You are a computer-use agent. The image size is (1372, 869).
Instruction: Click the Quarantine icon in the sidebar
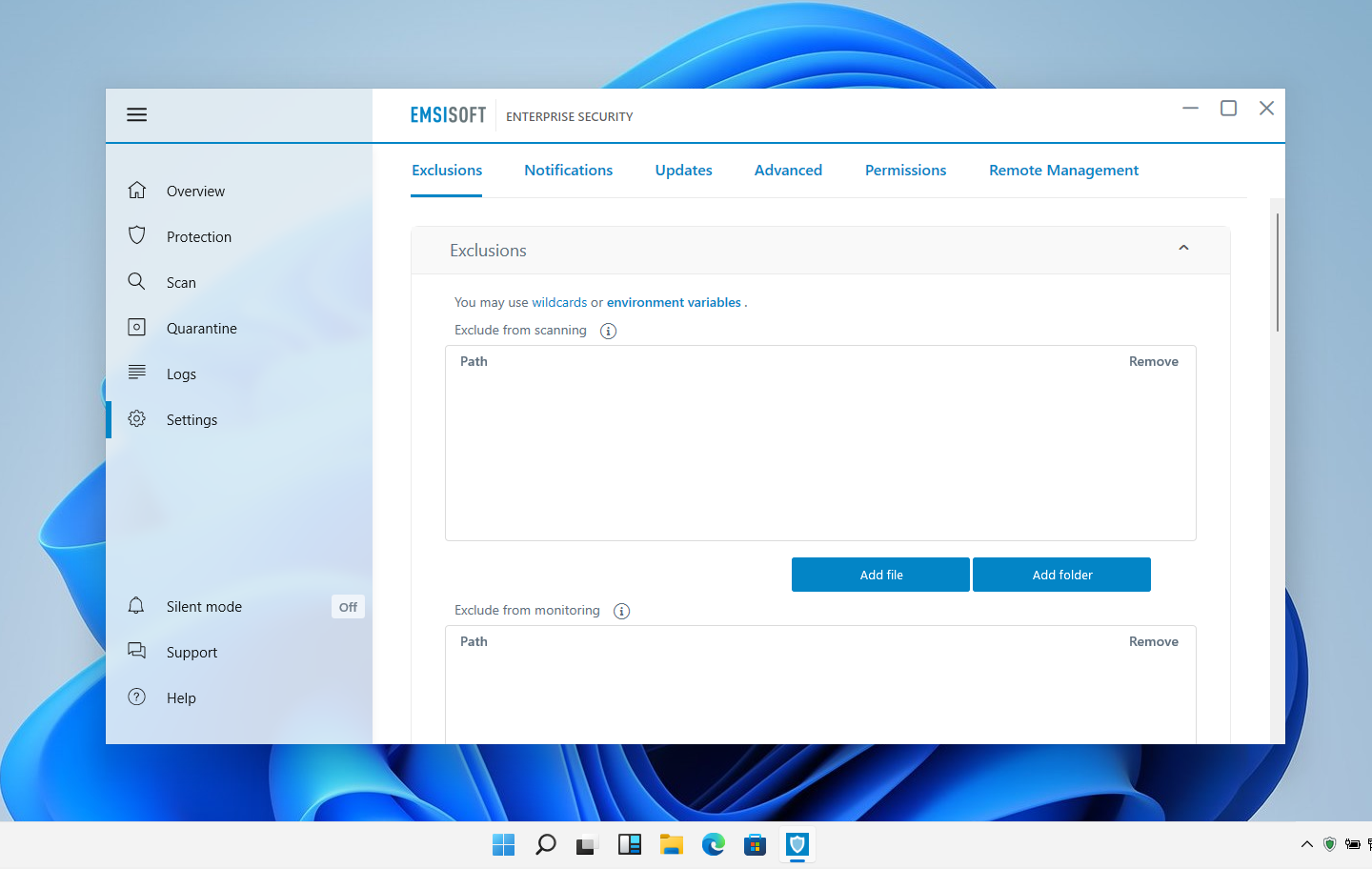pyautogui.click(x=136, y=328)
